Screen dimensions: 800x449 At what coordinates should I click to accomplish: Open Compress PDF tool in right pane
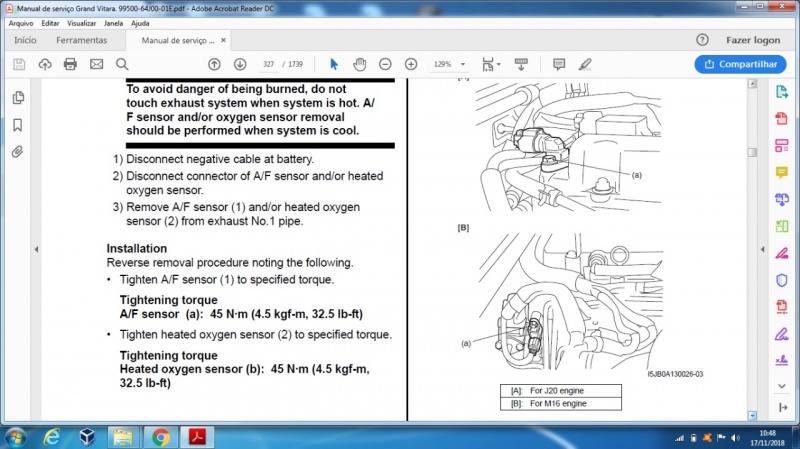(x=782, y=306)
